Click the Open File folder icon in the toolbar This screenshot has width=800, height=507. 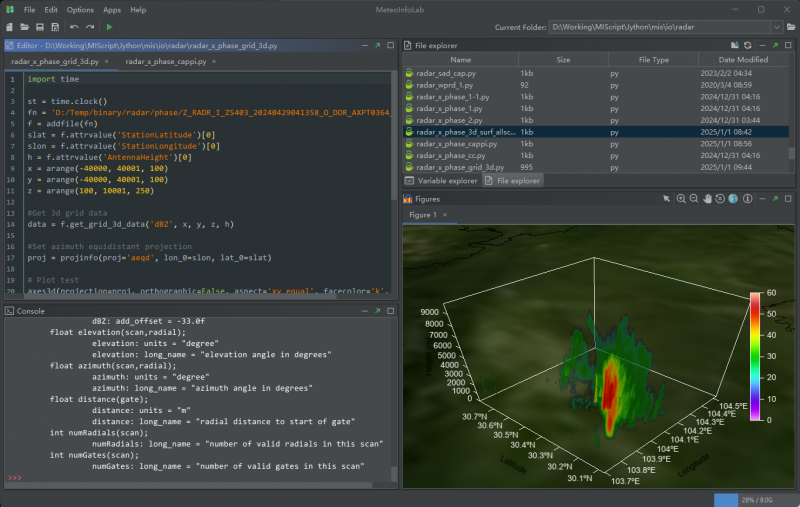click(23, 27)
